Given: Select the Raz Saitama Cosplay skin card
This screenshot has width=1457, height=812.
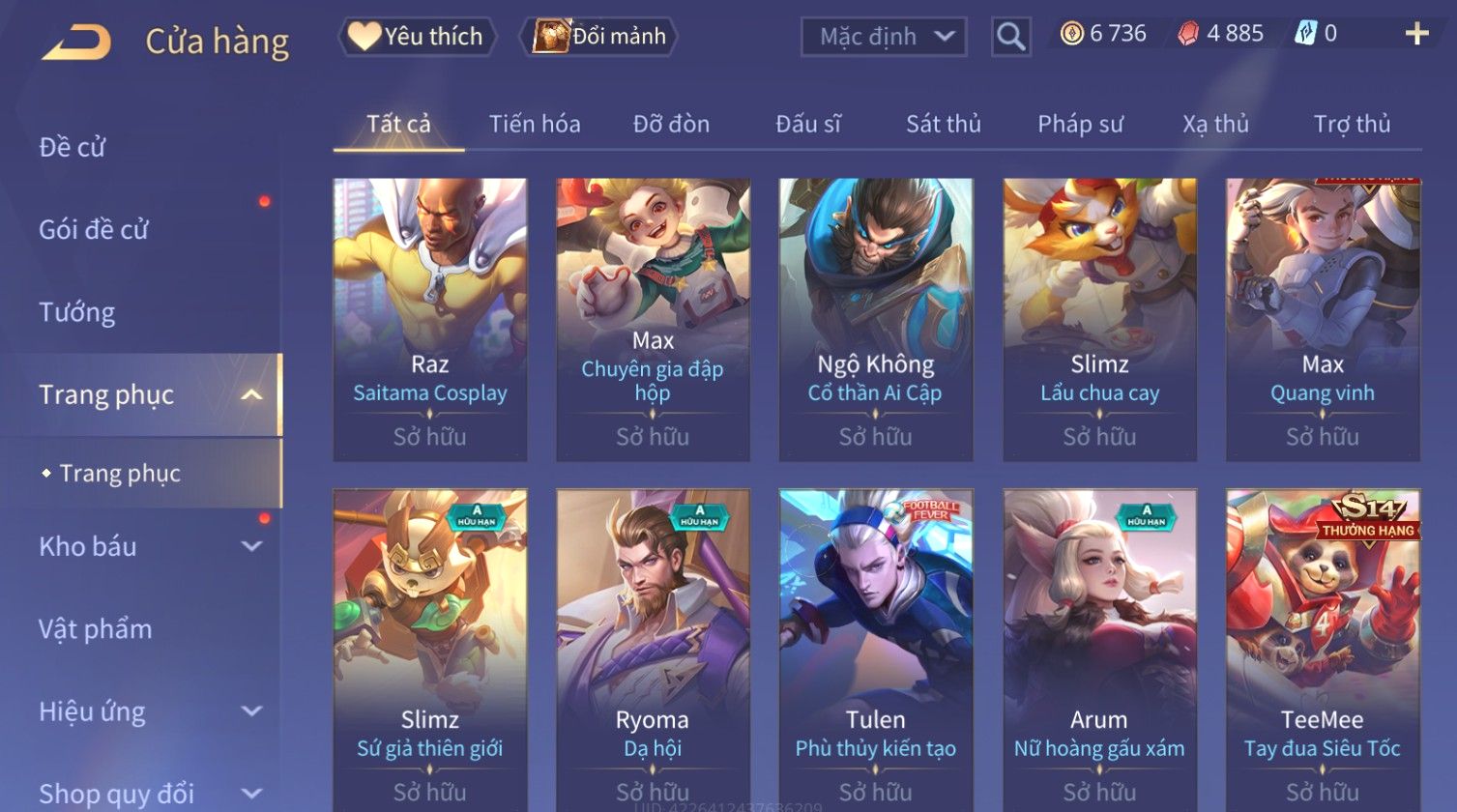Looking at the screenshot, I should 430,319.
